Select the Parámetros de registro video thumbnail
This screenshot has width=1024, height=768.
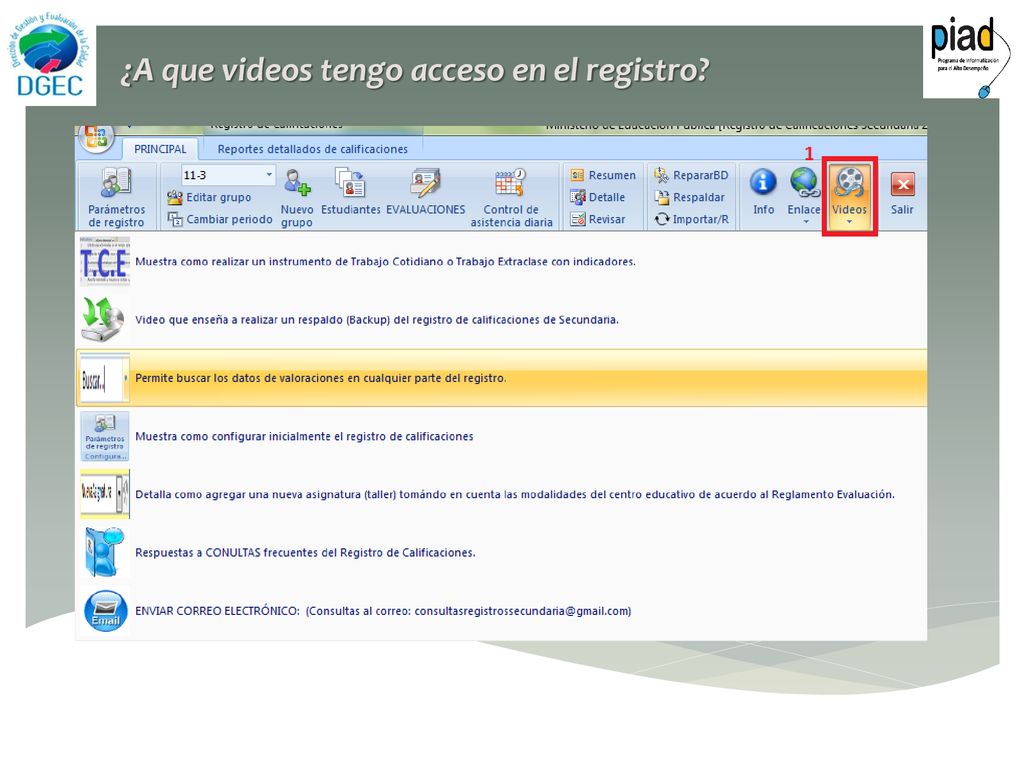pos(104,436)
